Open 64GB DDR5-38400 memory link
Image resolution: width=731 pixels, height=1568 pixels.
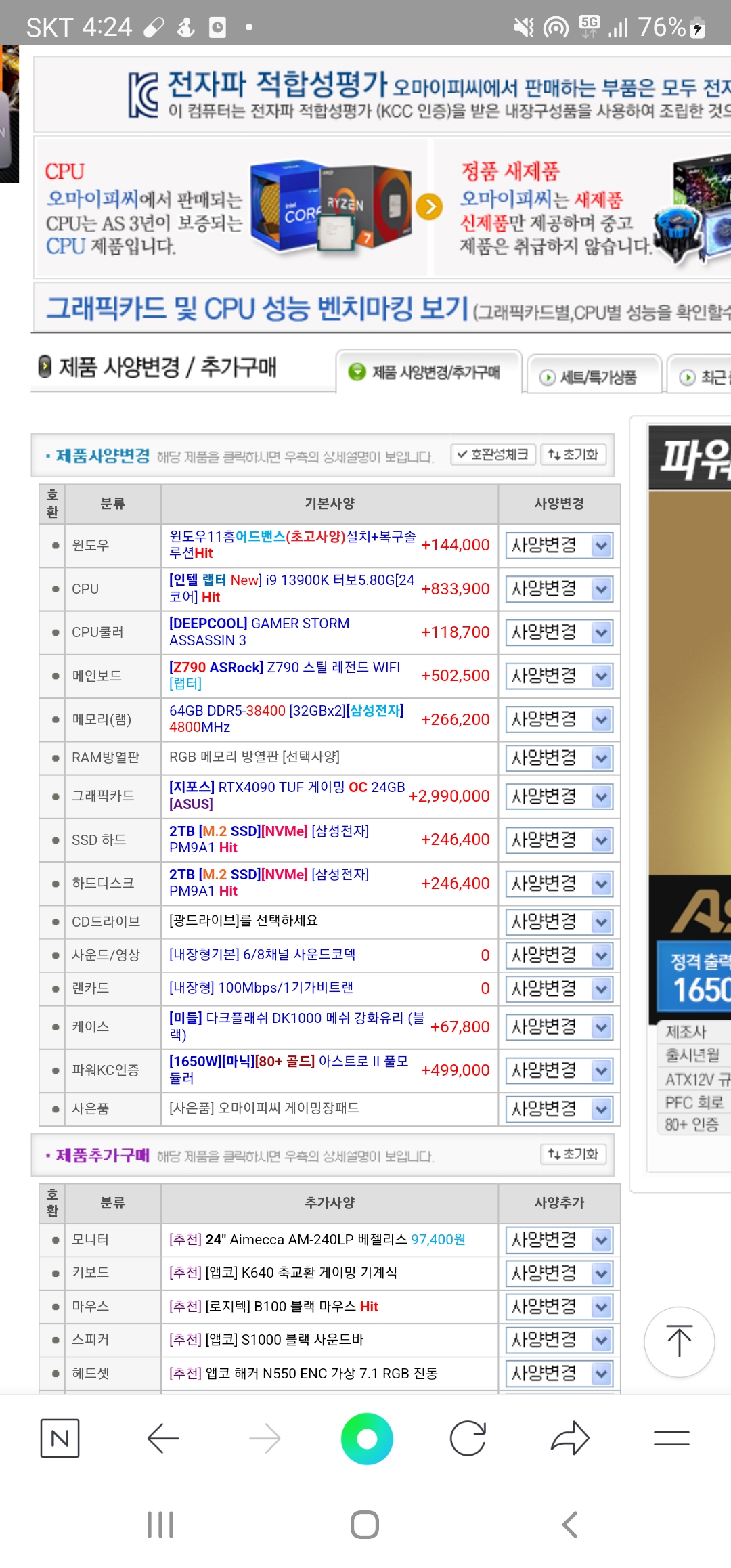pyautogui.click(x=286, y=718)
